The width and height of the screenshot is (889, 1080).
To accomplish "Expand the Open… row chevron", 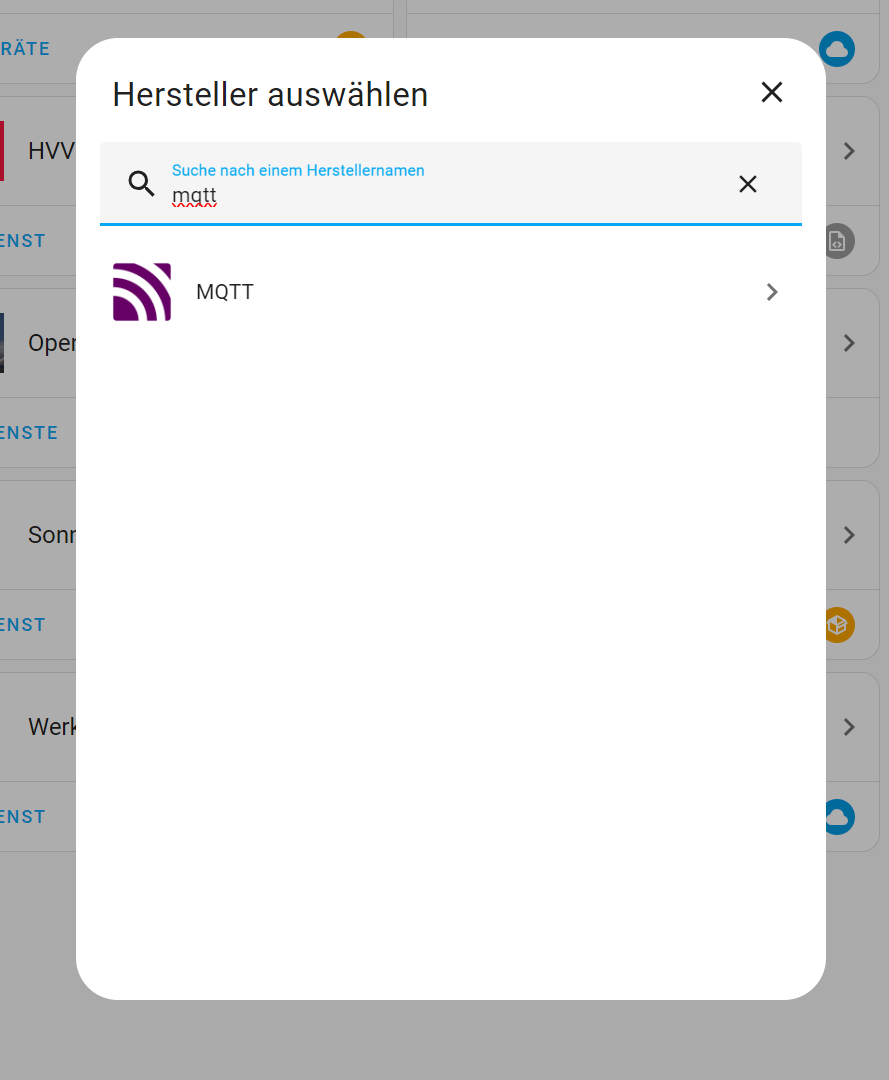I will pos(849,343).
